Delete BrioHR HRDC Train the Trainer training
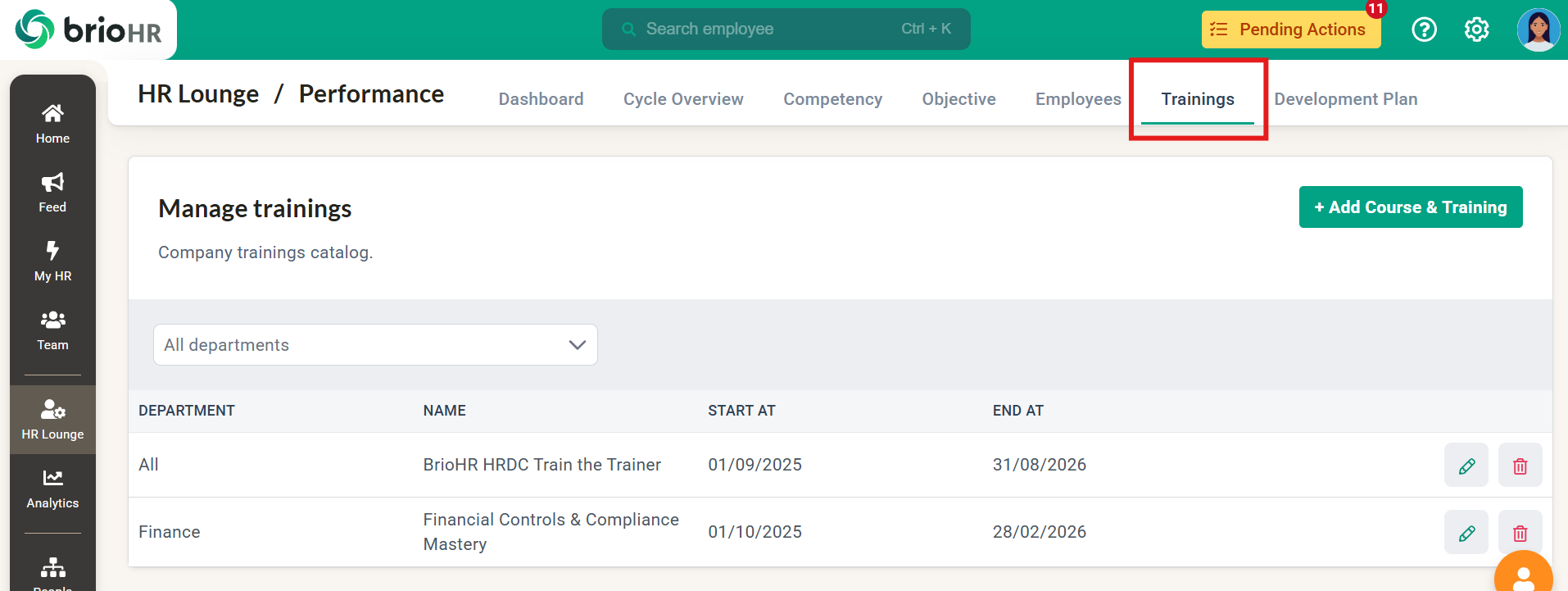The image size is (1568, 591). point(1520,466)
